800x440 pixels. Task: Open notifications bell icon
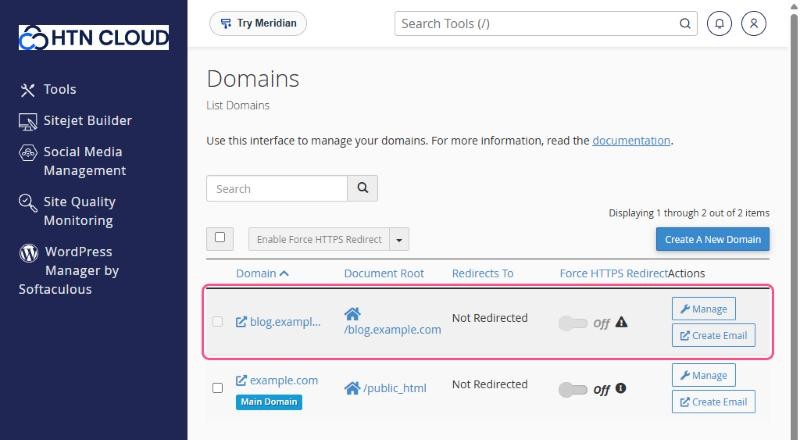click(719, 23)
